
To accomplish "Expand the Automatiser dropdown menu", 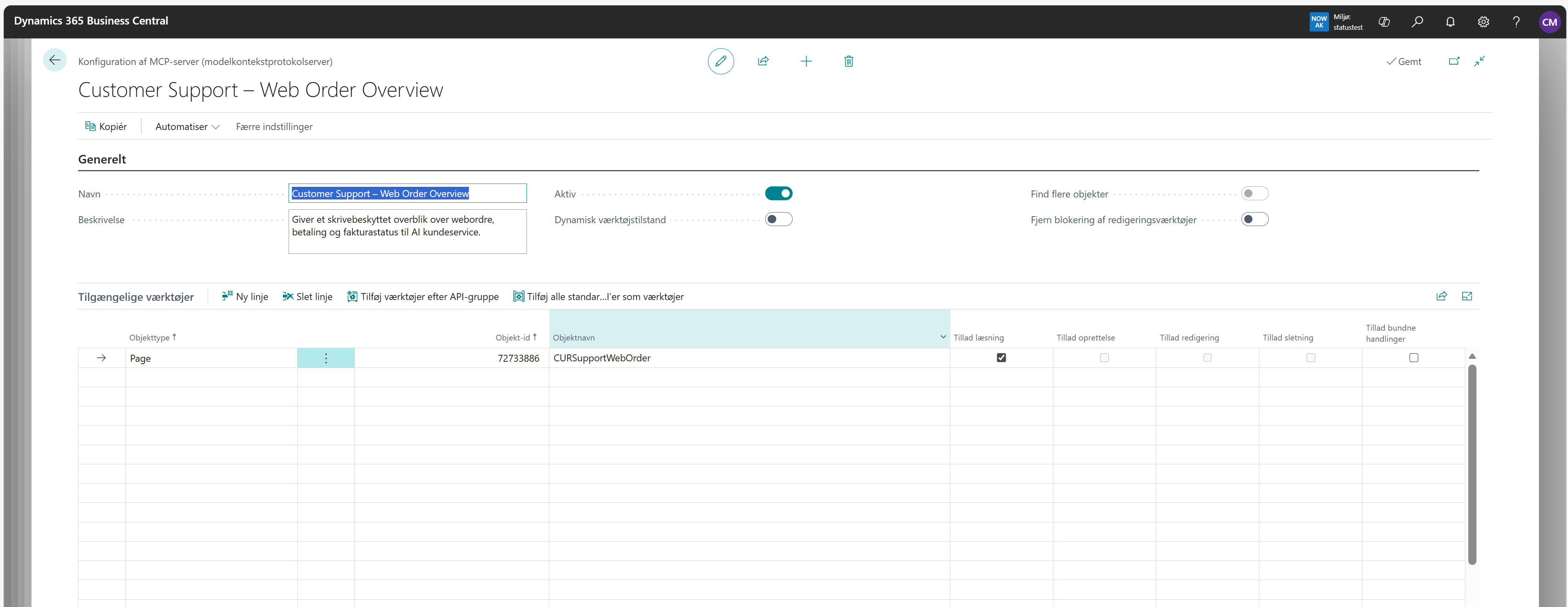I will tap(187, 127).
